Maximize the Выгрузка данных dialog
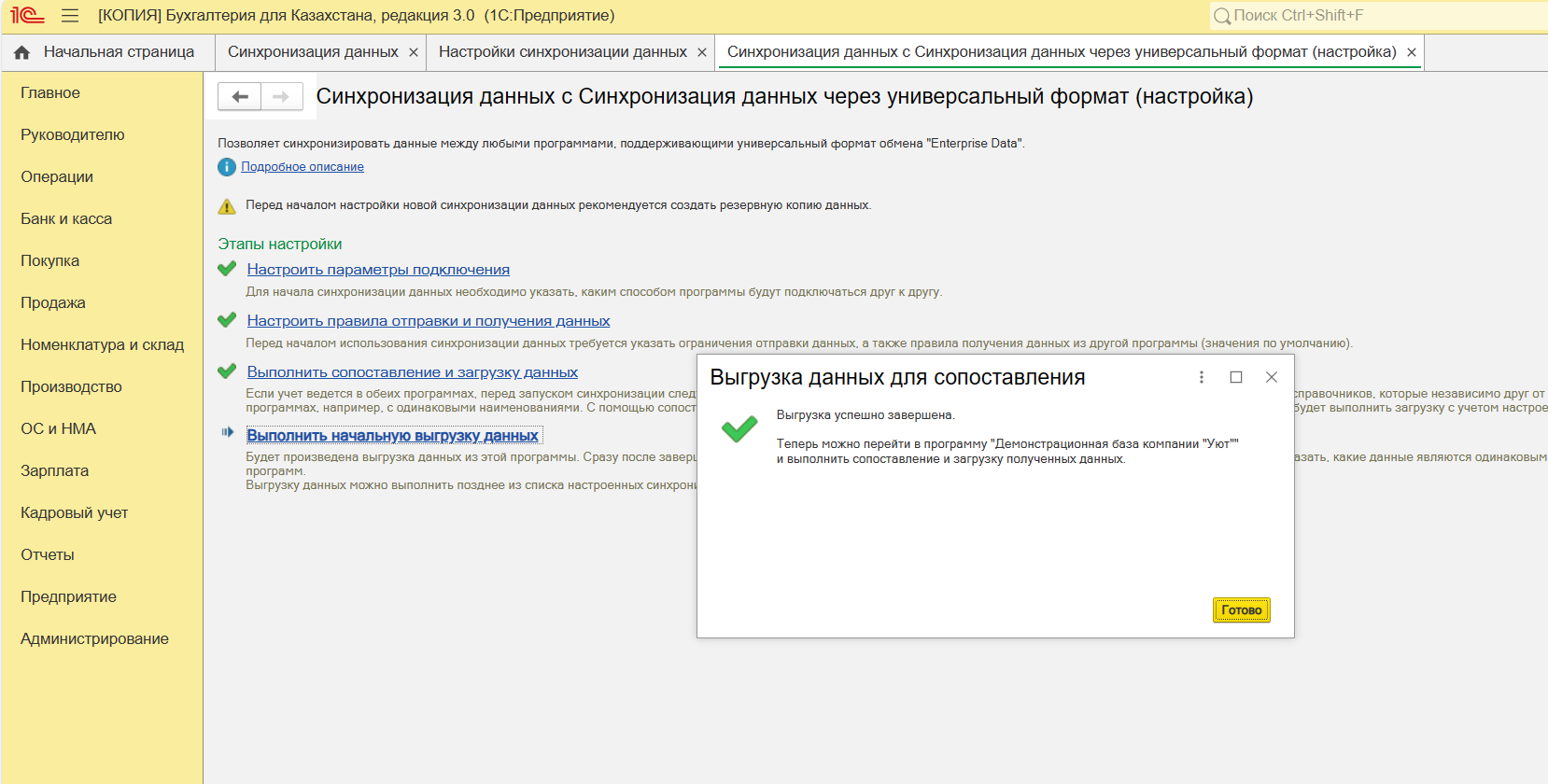 [1236, 377]
